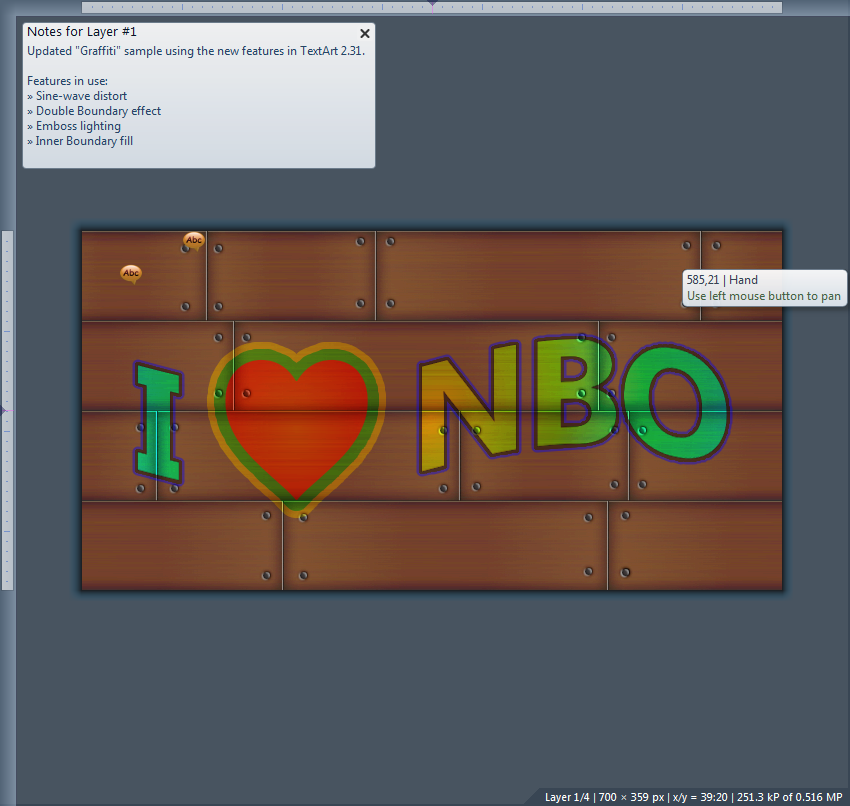Click the letter B on the canvas
Viewport: 850px width, 806px height.
[x=576, y=394]
